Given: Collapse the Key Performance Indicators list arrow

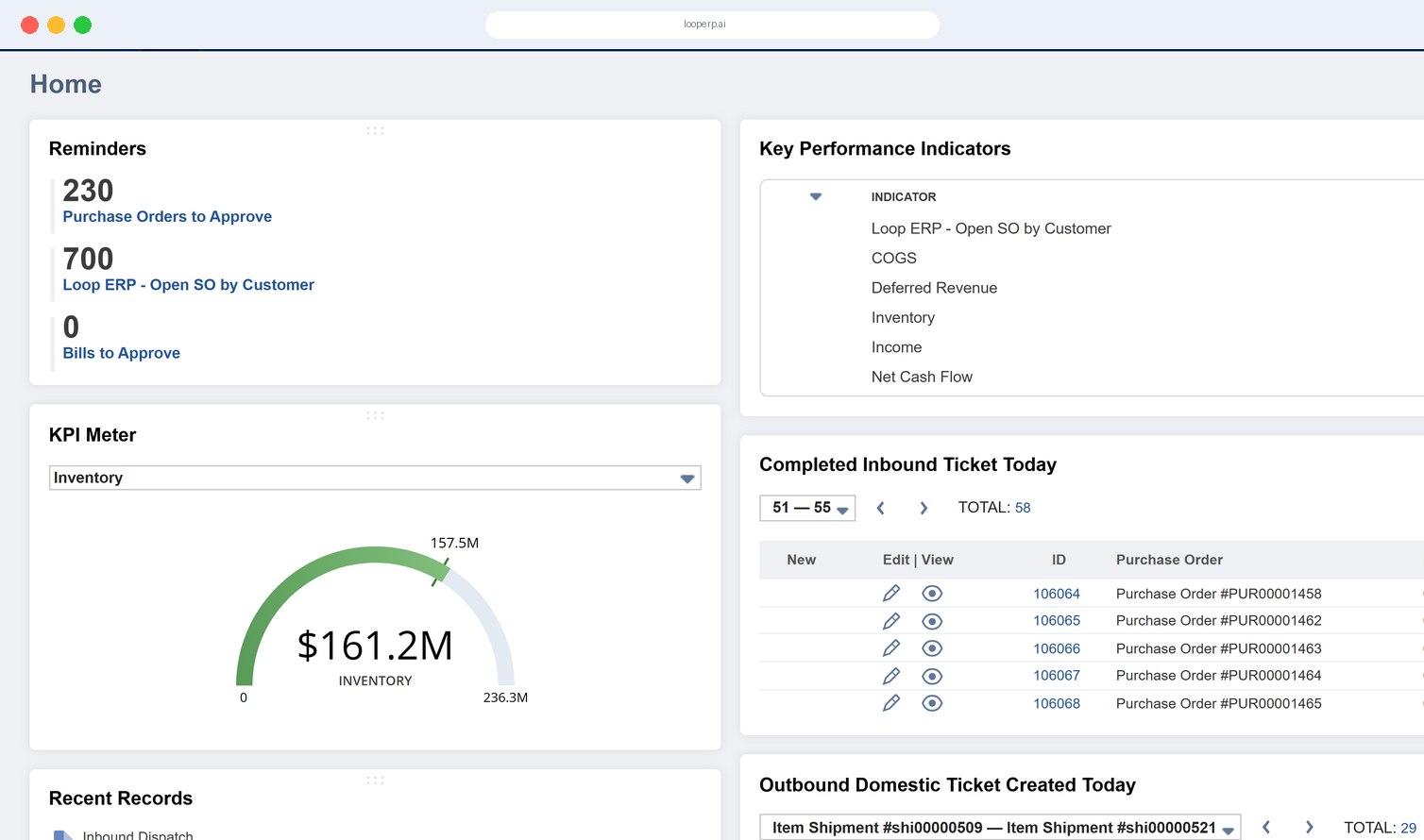Looking at the screenshot, I should pos(816,196).
